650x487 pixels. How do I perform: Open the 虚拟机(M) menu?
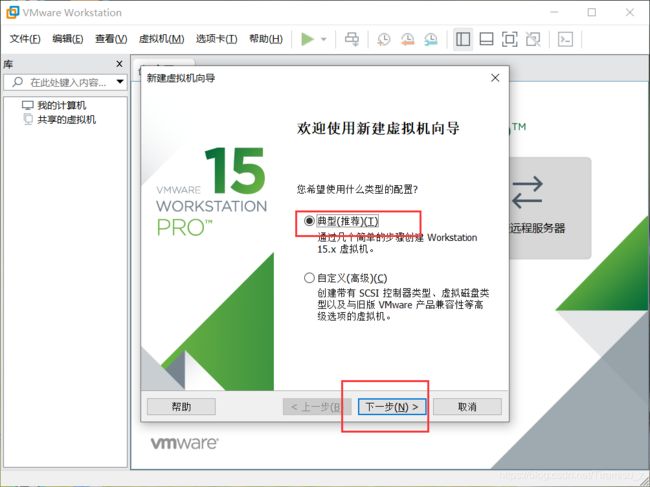[x=161, y=39]
